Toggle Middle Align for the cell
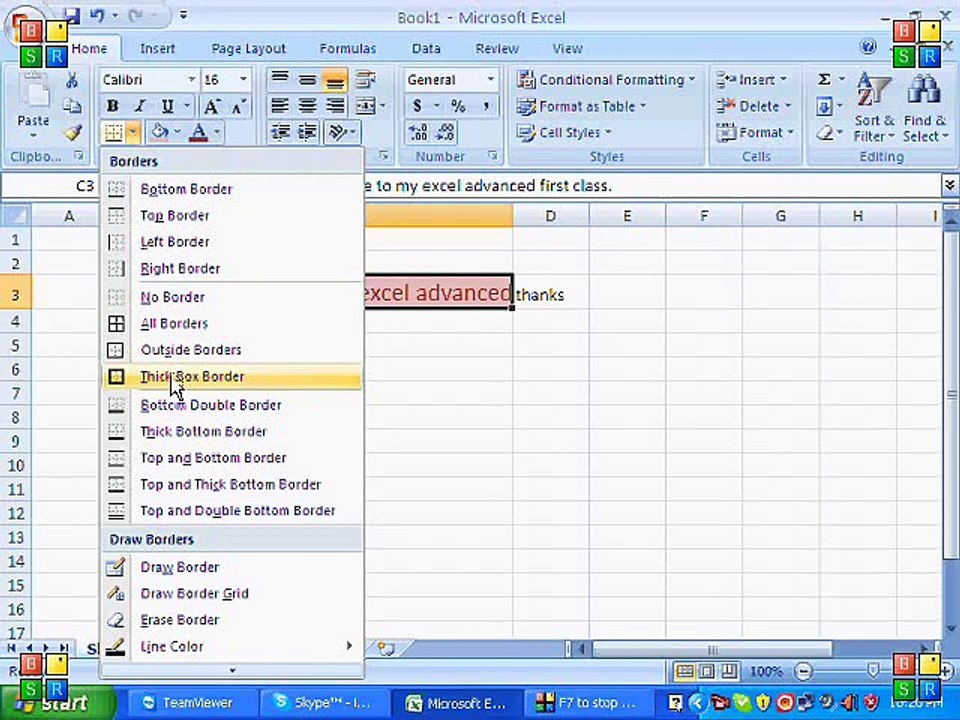This screenshot has width=960, height=720. [x=307, y=80]
